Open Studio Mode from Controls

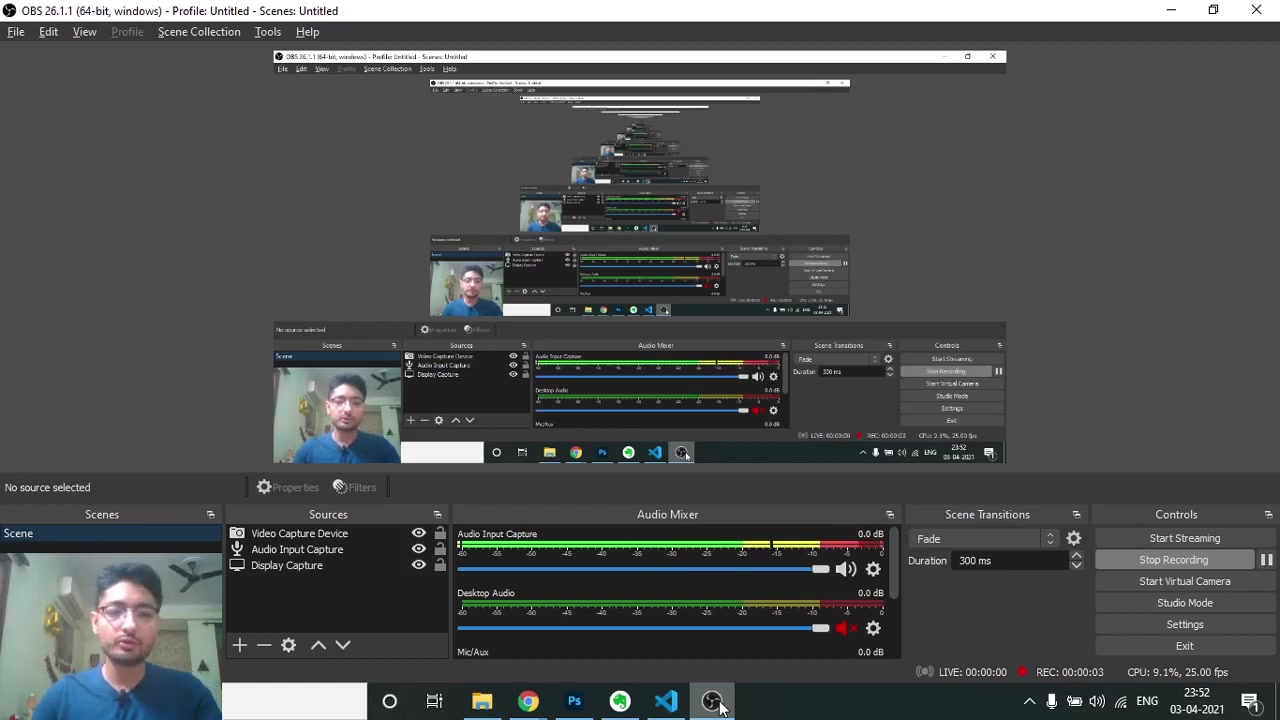(x=1184, y=603)
